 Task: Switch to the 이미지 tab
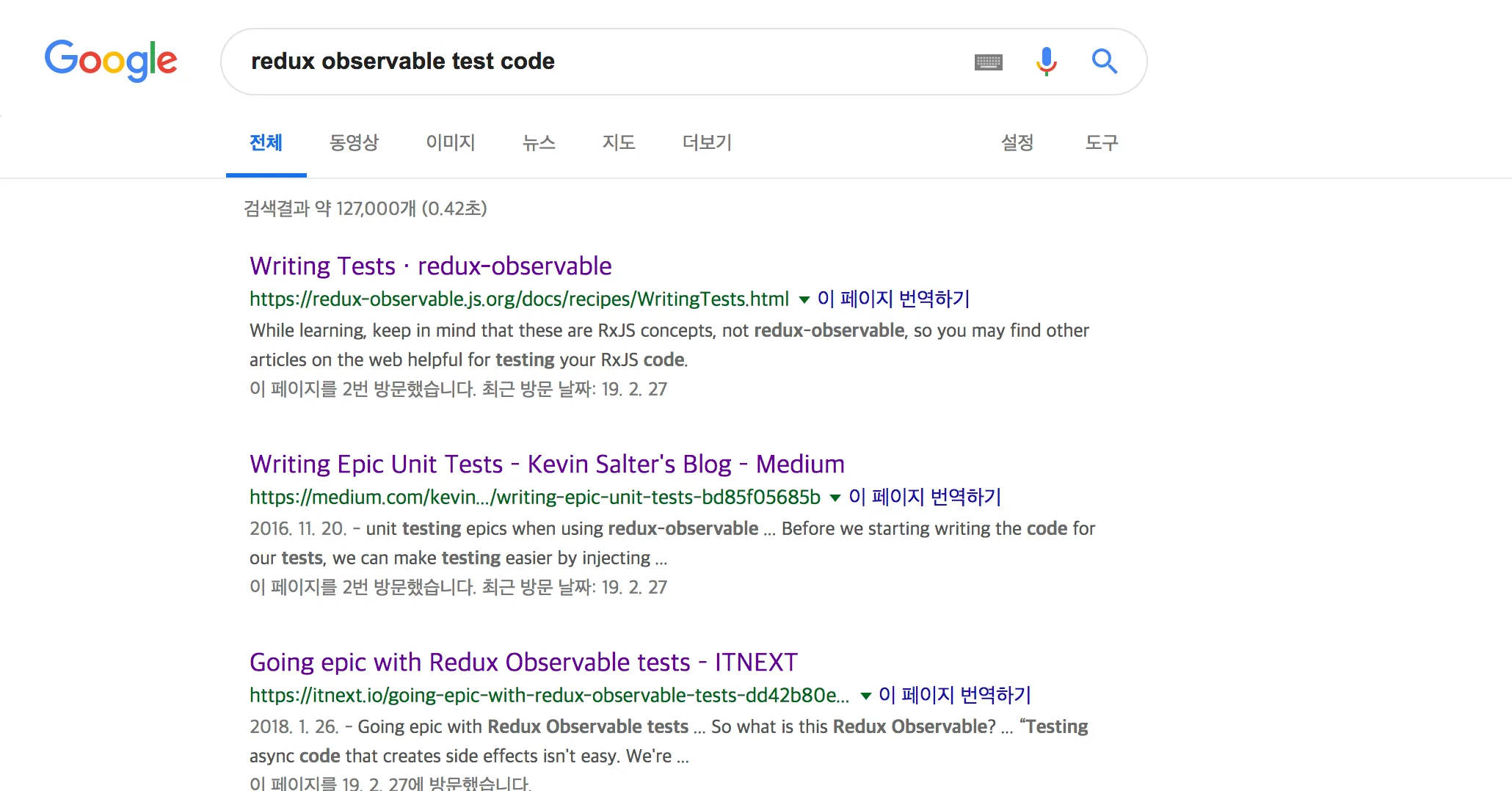tap(451, 142)
